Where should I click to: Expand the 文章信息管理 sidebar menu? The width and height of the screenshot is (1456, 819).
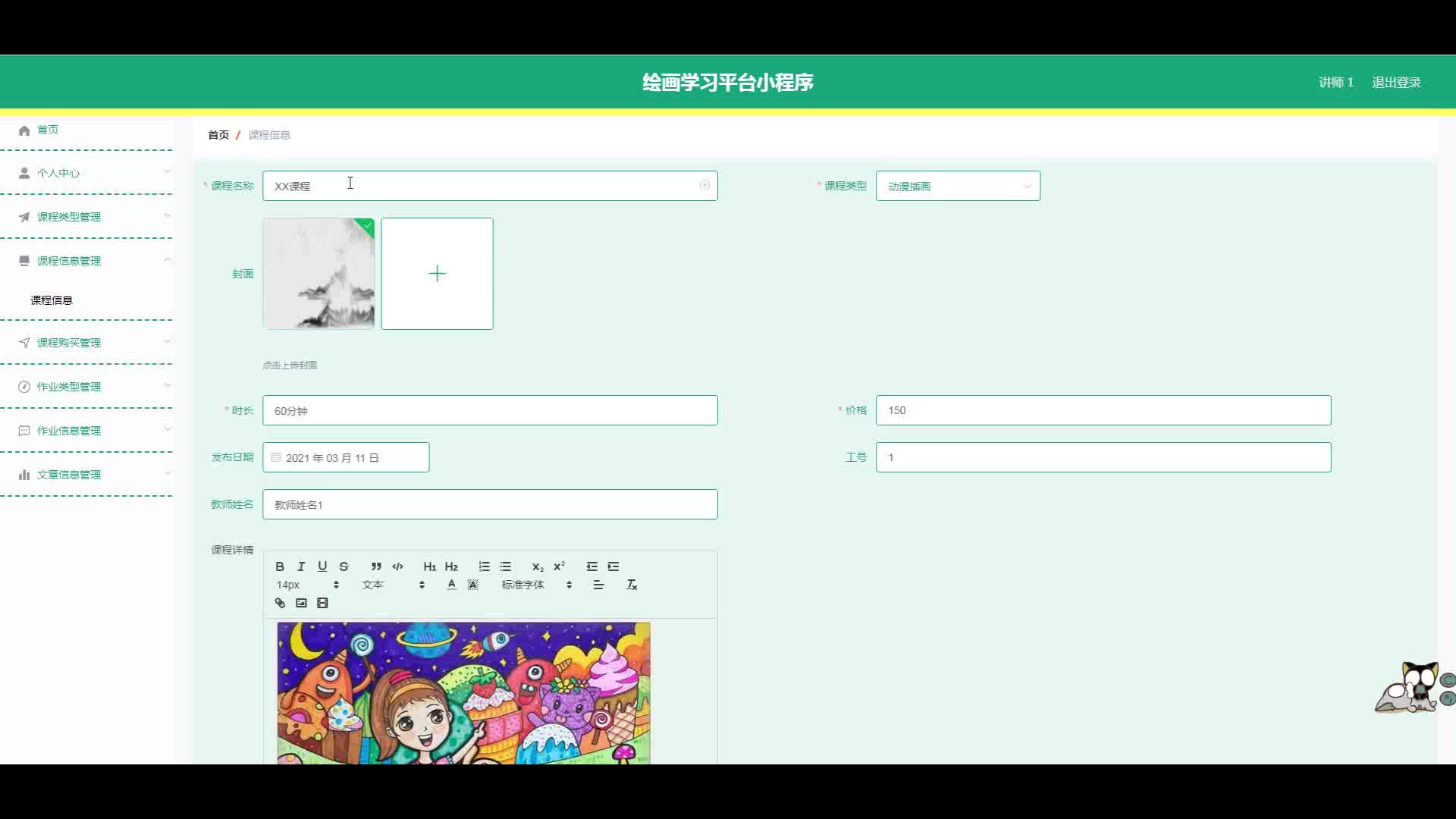pos(86,475)
